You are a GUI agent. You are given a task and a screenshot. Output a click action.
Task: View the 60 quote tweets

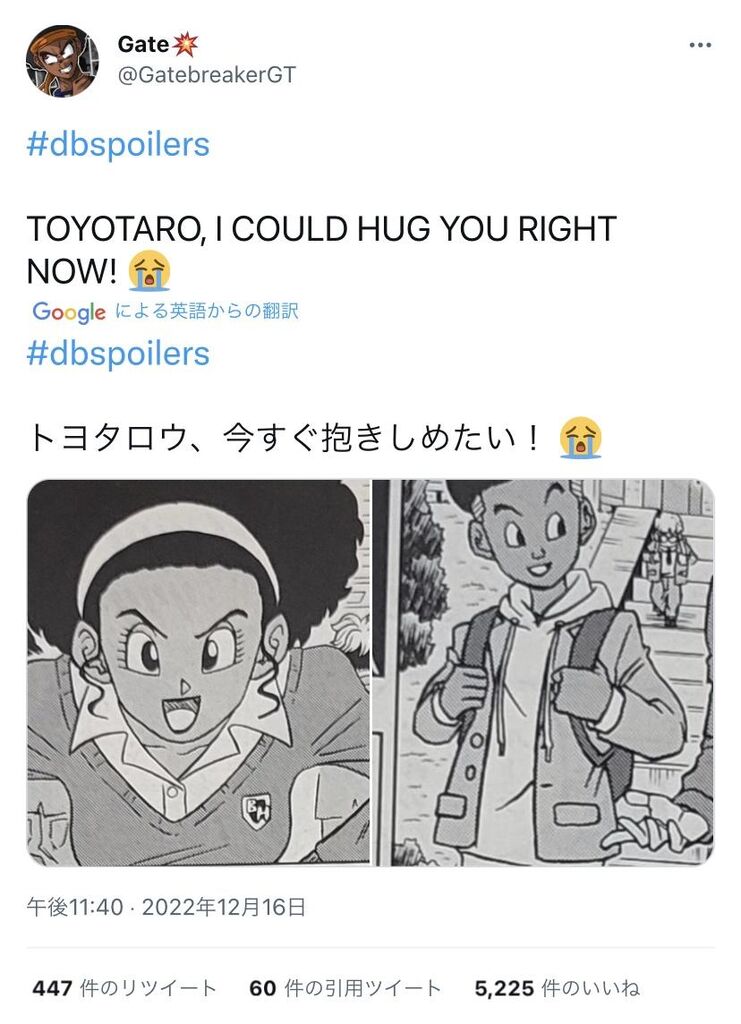coord(345,988)
